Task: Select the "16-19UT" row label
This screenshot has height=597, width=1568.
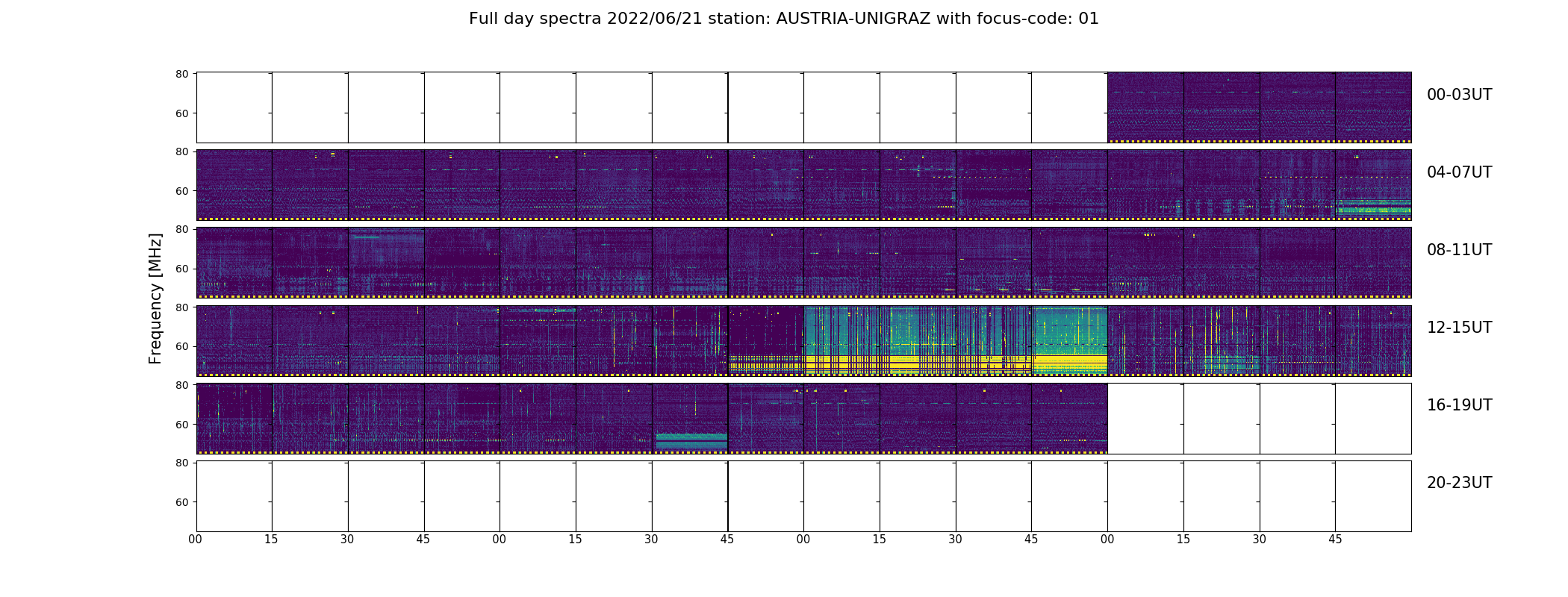Action: [x=1459, y=405]
